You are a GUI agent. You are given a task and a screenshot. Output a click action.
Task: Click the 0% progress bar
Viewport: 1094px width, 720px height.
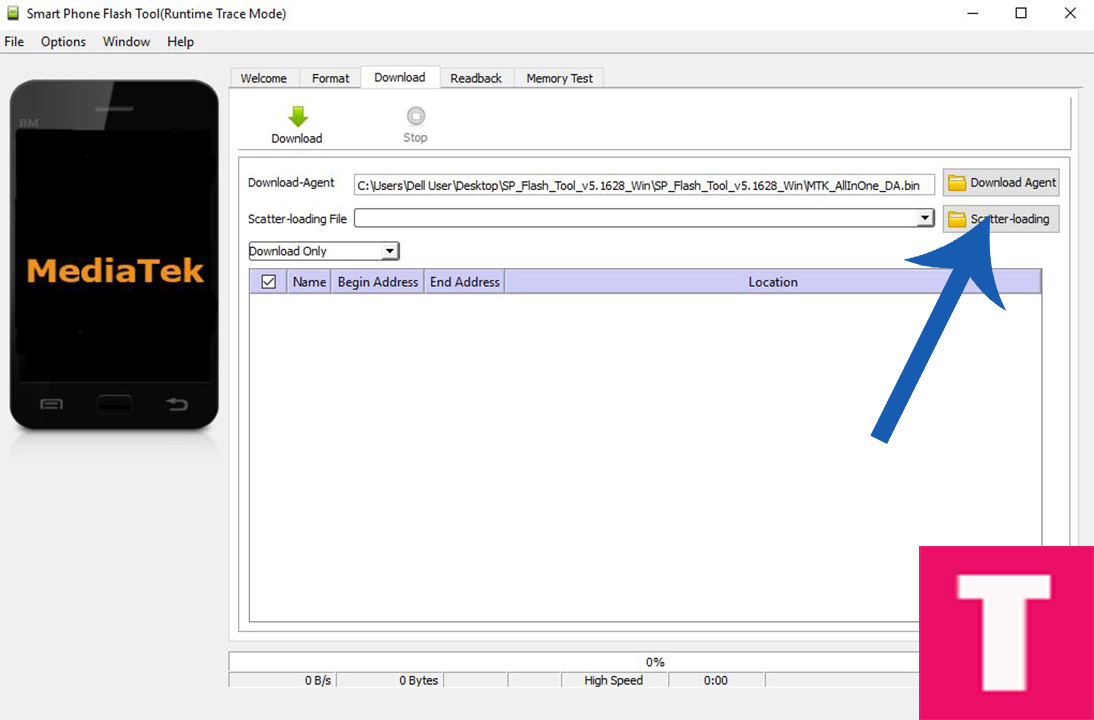[x=652, y=661]
